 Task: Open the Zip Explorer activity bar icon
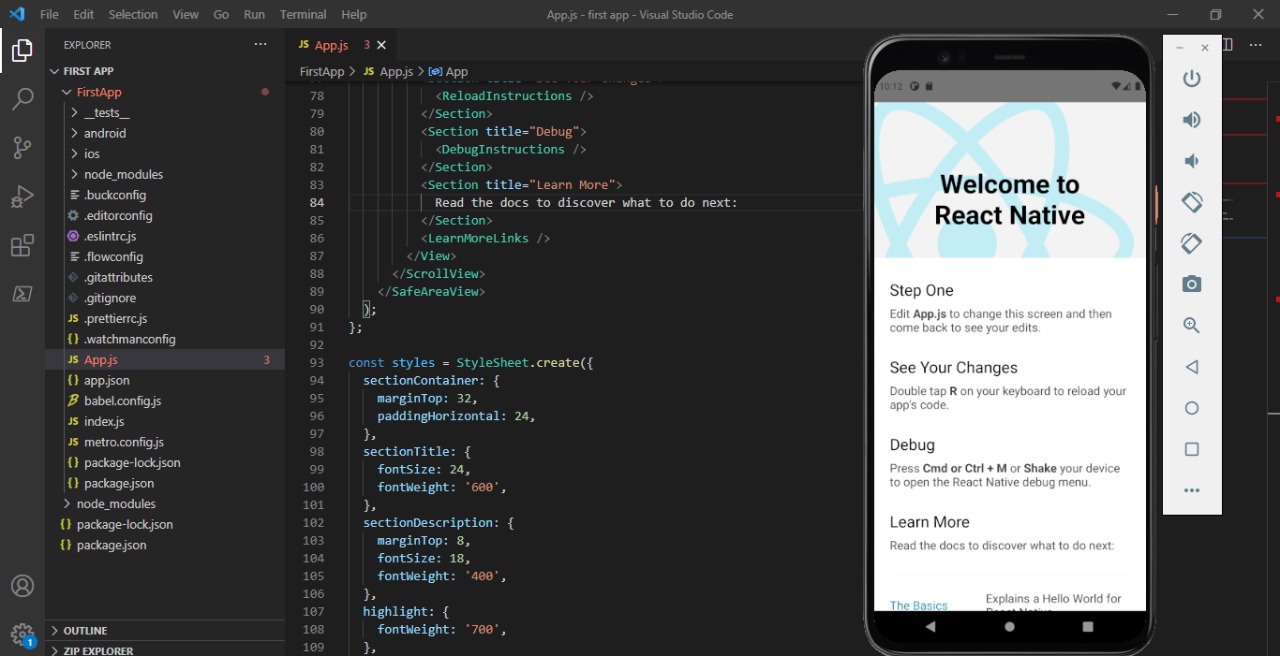(22, 294)
